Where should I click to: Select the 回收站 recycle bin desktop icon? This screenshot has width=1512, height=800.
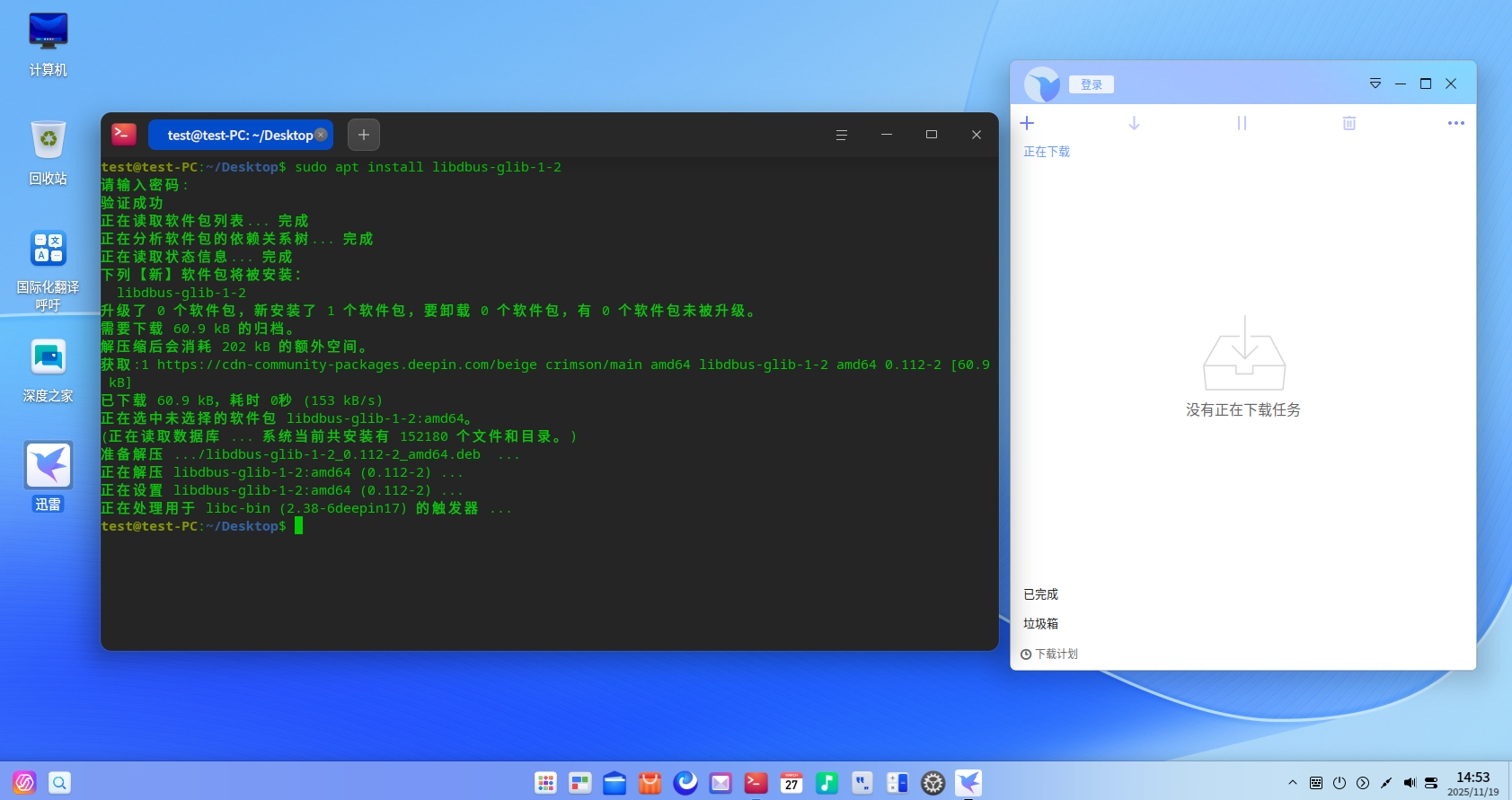click(x=48, y=153)
